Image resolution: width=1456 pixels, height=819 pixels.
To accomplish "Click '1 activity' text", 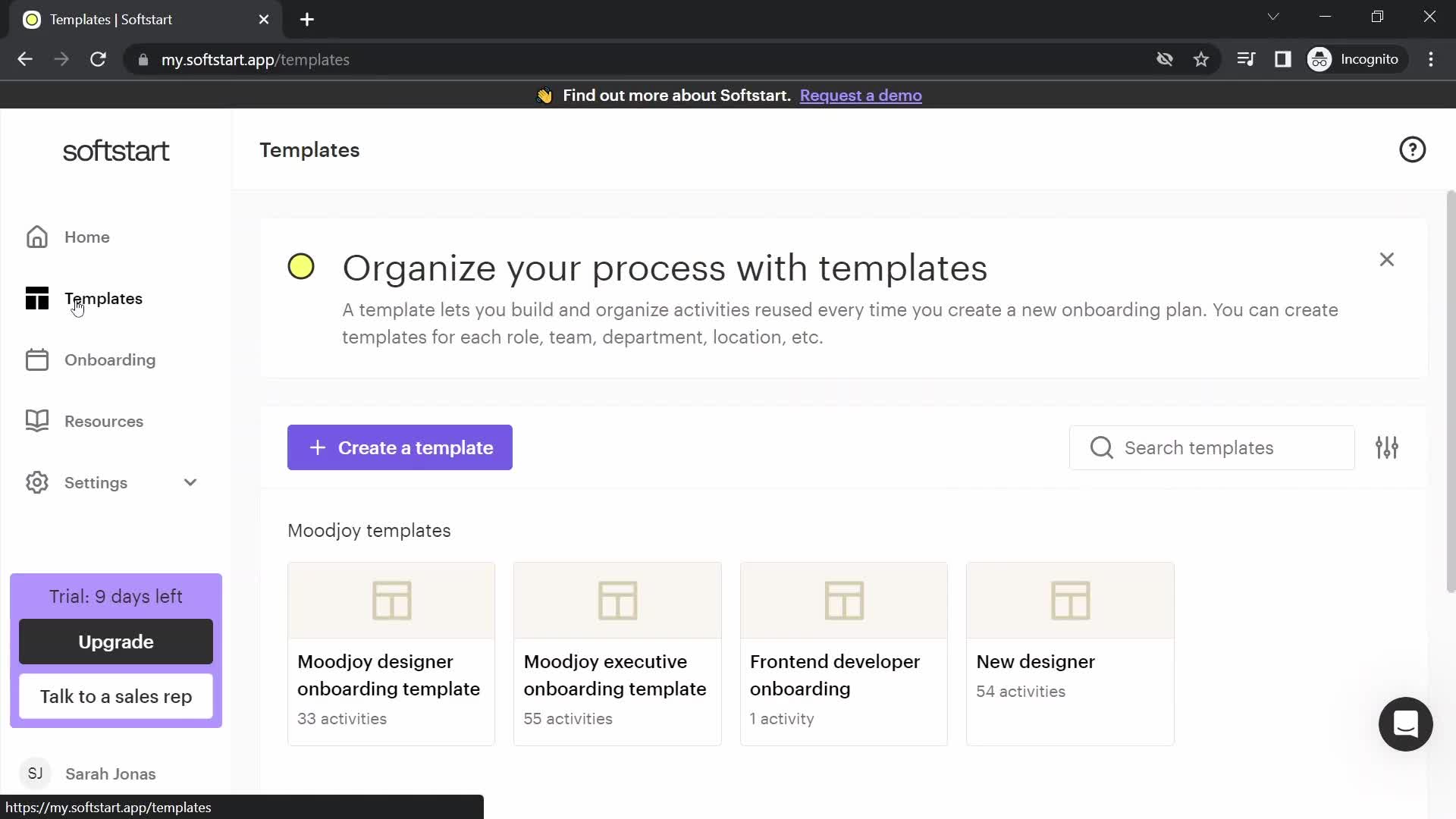I will pos(782,719).
